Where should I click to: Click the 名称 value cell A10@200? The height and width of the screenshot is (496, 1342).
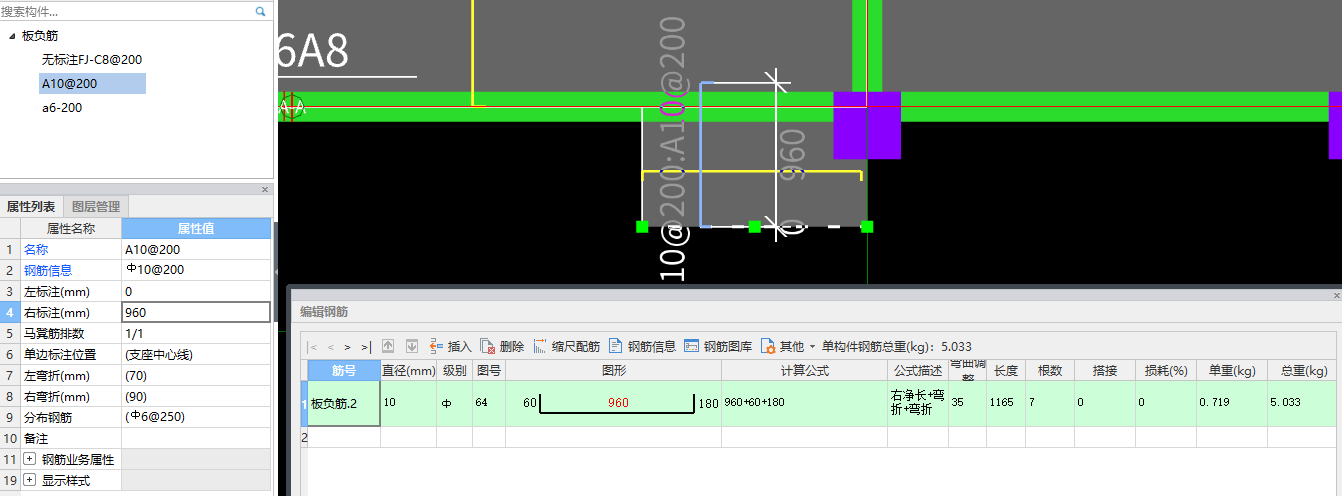(x=196, y=249)
